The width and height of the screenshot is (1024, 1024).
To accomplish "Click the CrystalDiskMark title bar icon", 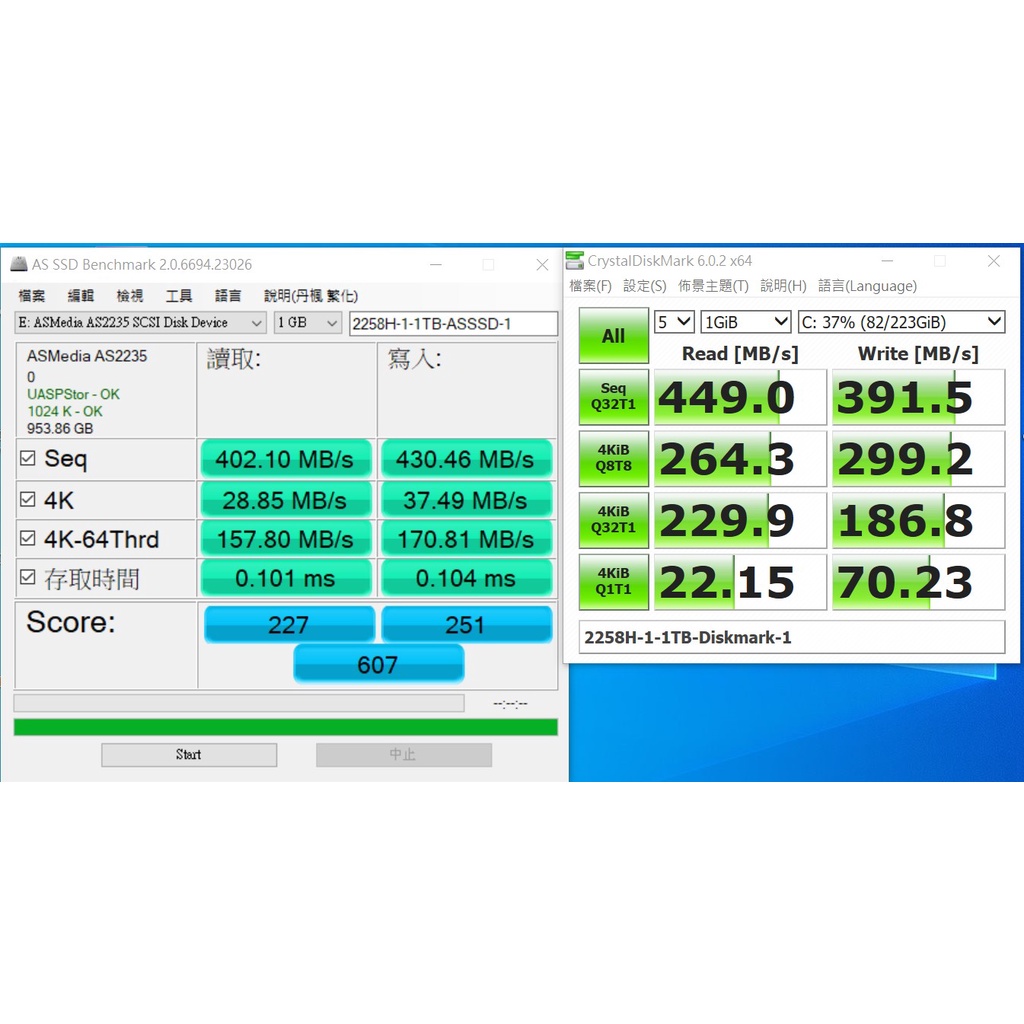I will coord(575,261).
